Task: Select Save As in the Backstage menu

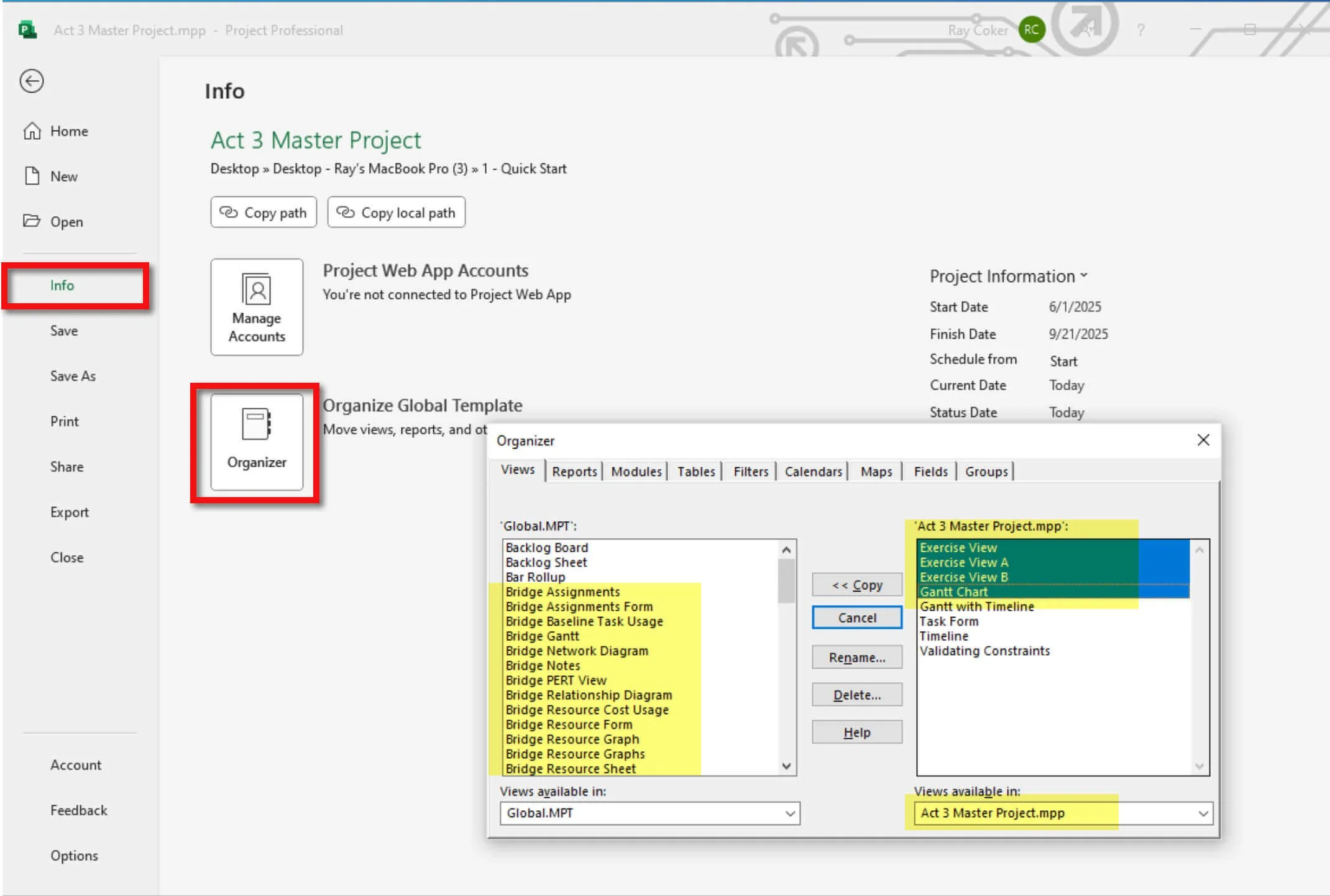Action: tap(73, 376)
